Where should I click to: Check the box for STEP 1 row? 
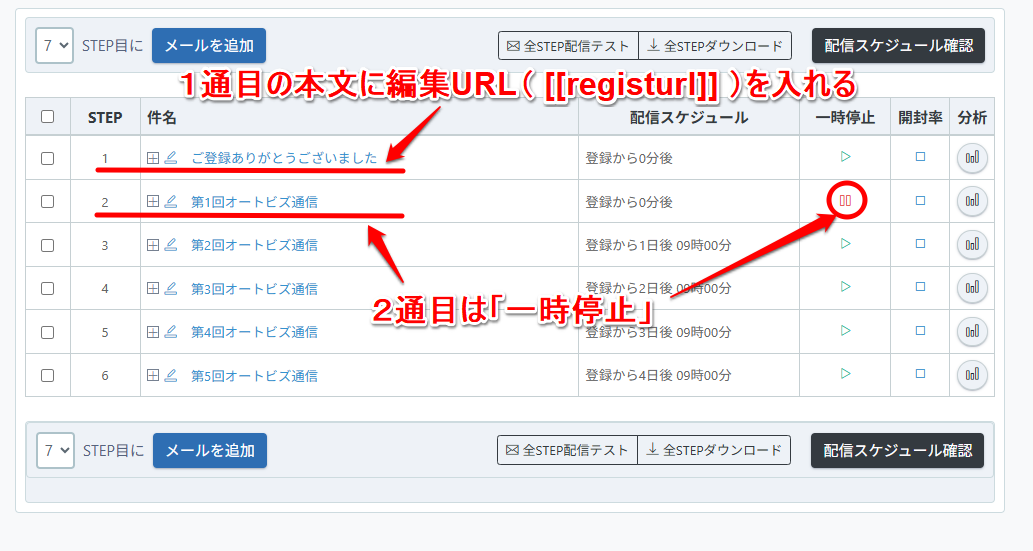(x=47, y=158)
